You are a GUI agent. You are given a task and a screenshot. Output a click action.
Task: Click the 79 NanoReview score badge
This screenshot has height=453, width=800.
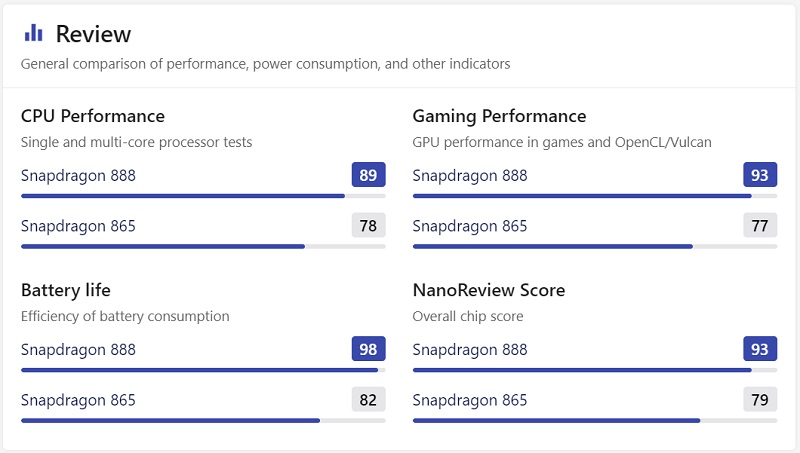pyautogui.click(x=760, y=400)
